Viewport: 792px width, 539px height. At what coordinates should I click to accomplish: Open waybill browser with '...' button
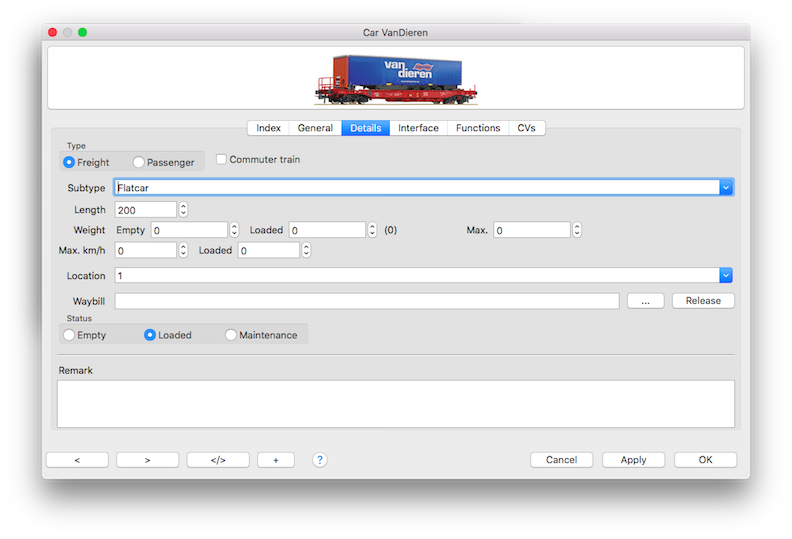646,301
